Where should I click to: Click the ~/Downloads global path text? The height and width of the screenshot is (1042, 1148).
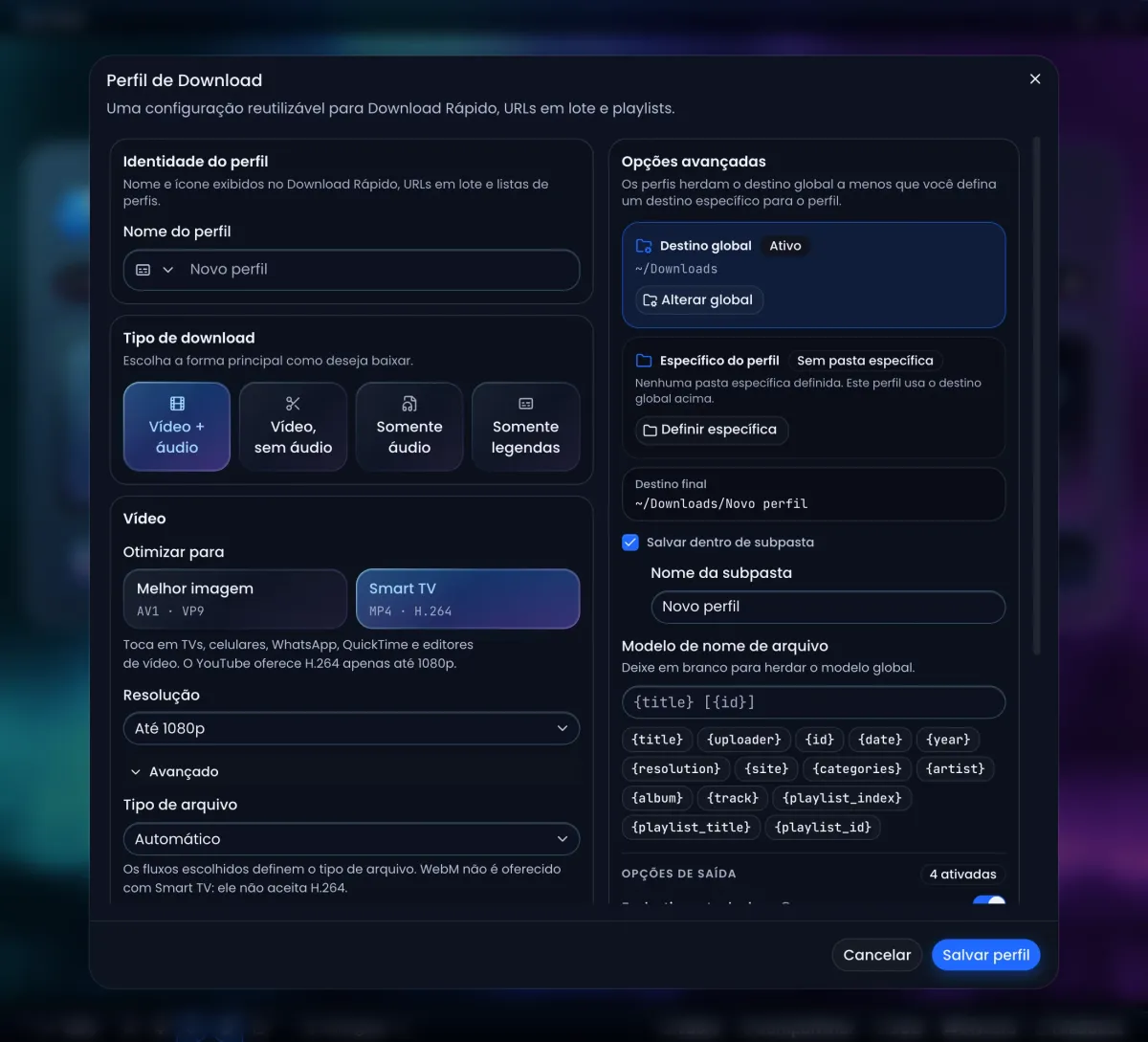pos(676,269)
